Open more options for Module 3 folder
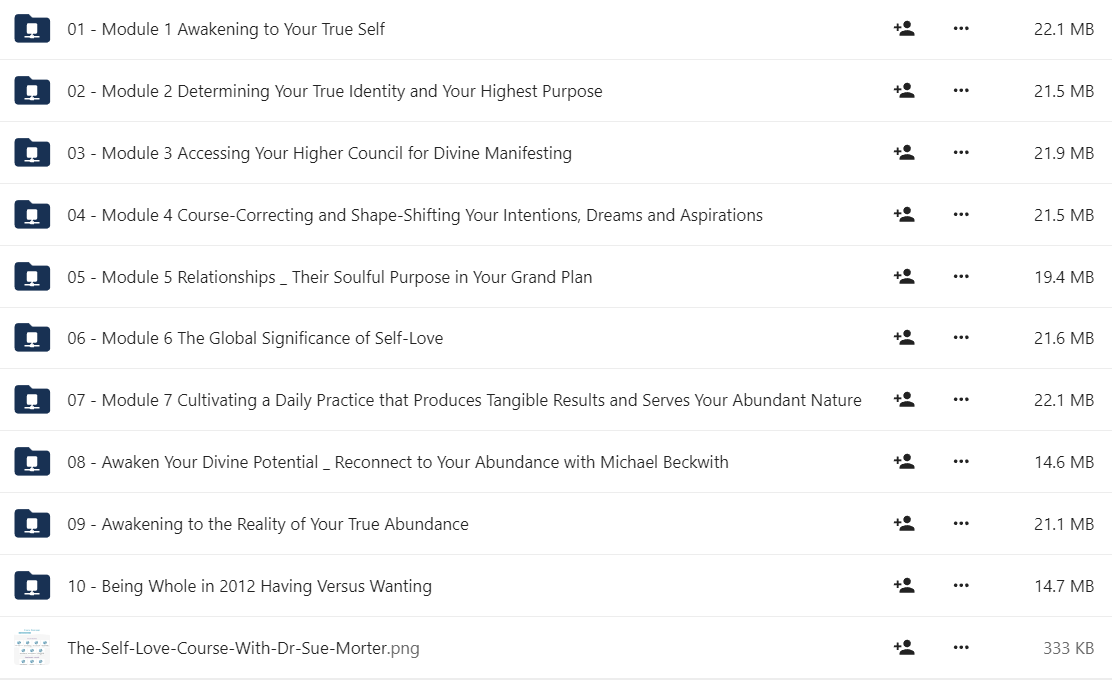1112x681 pixels. tap(961, 153)
